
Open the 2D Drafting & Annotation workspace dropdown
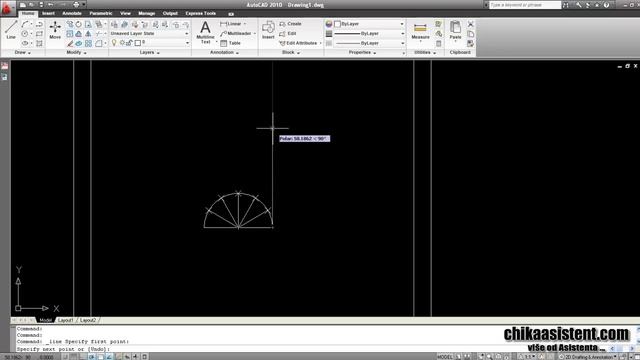tap(588, 357)
